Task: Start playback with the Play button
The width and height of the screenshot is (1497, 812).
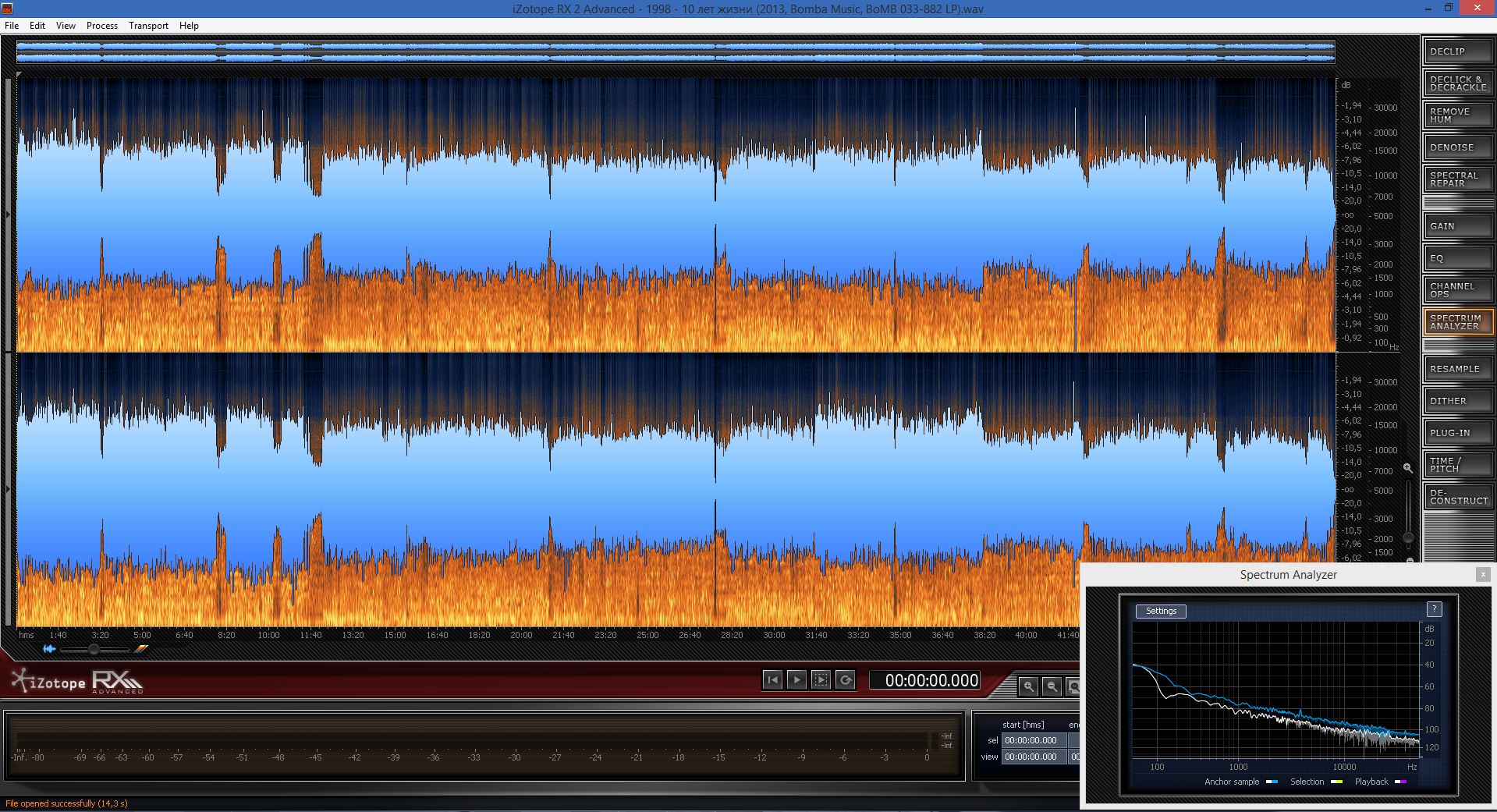Action: [796, 680]
